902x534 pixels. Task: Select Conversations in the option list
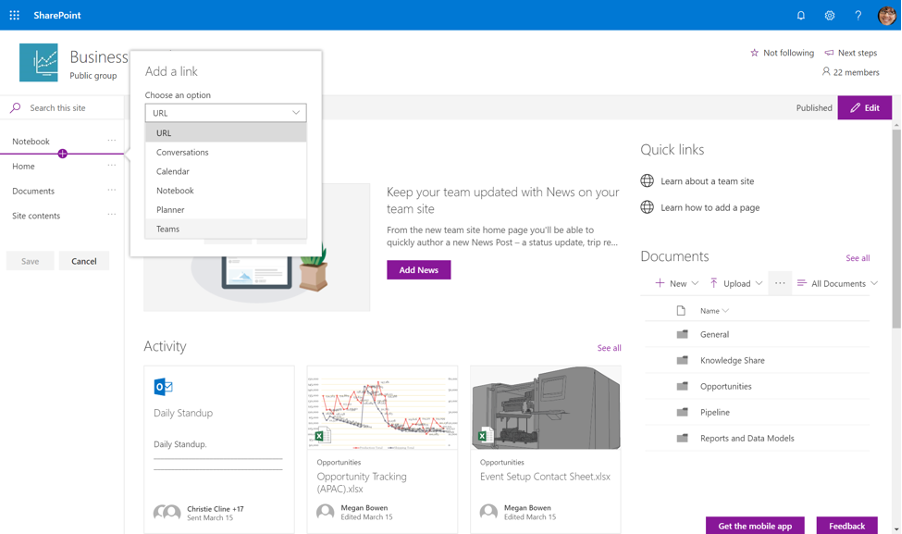click(226, 152)
